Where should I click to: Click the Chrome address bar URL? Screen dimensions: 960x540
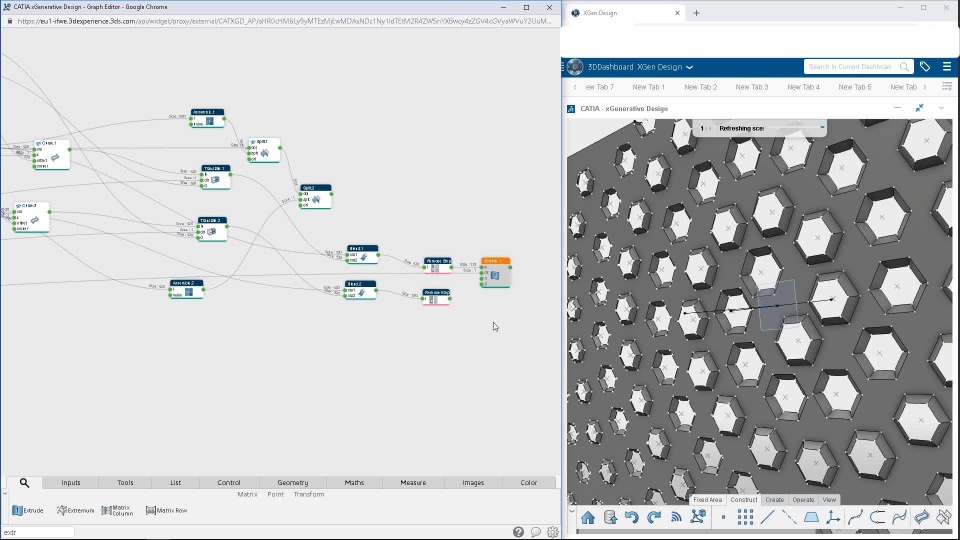click(x=283, y=21)
